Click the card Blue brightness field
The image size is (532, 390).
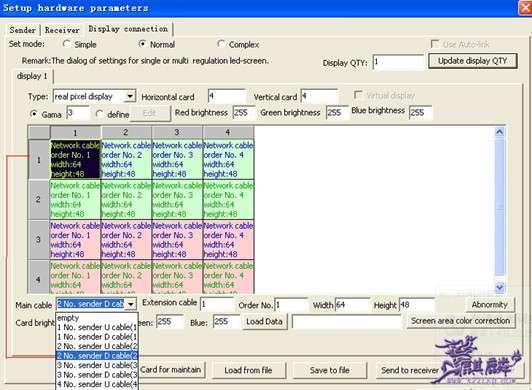pos(226,321)
